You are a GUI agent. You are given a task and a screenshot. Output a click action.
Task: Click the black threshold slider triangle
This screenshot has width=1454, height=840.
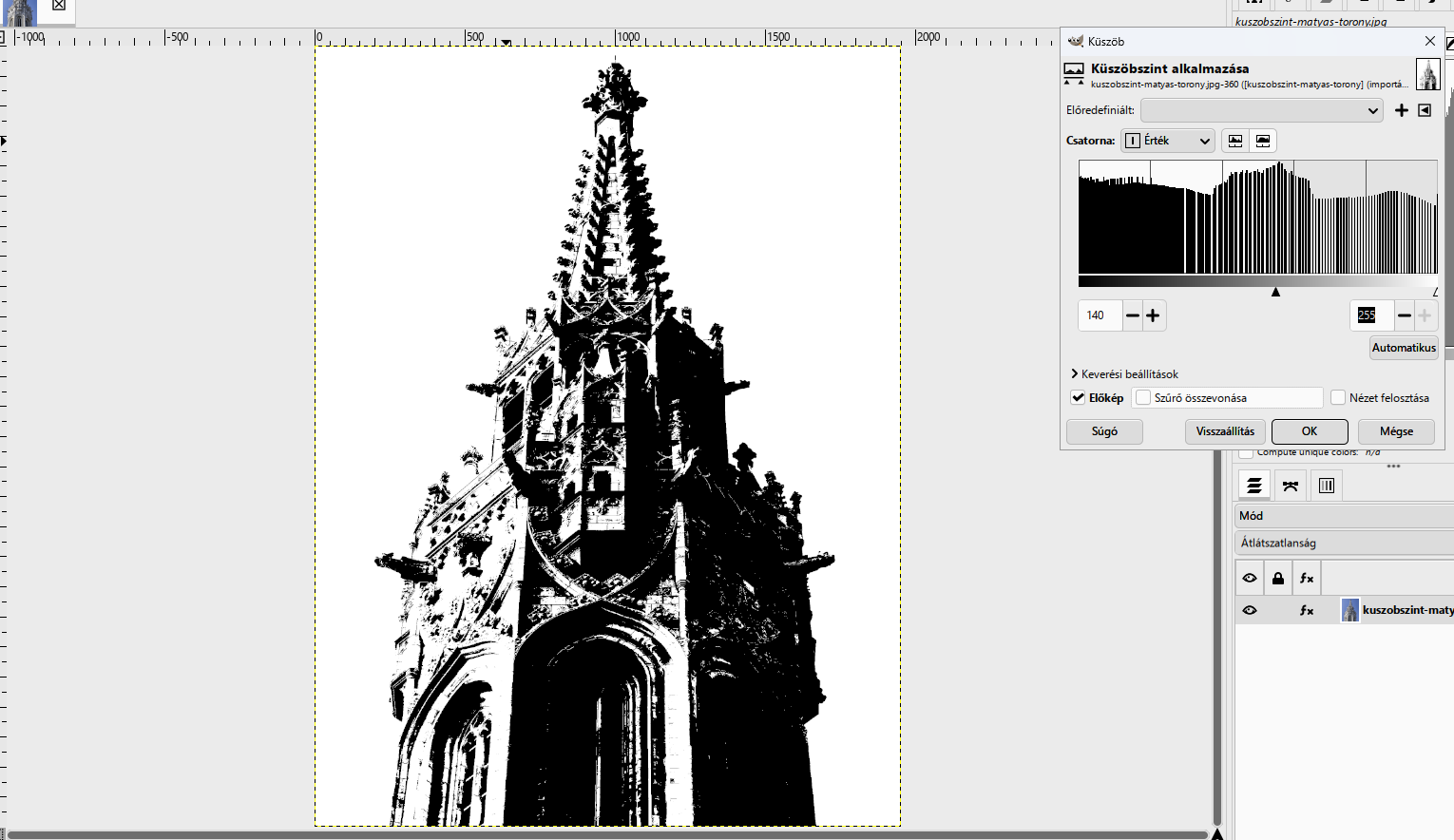coord(1276,292)
